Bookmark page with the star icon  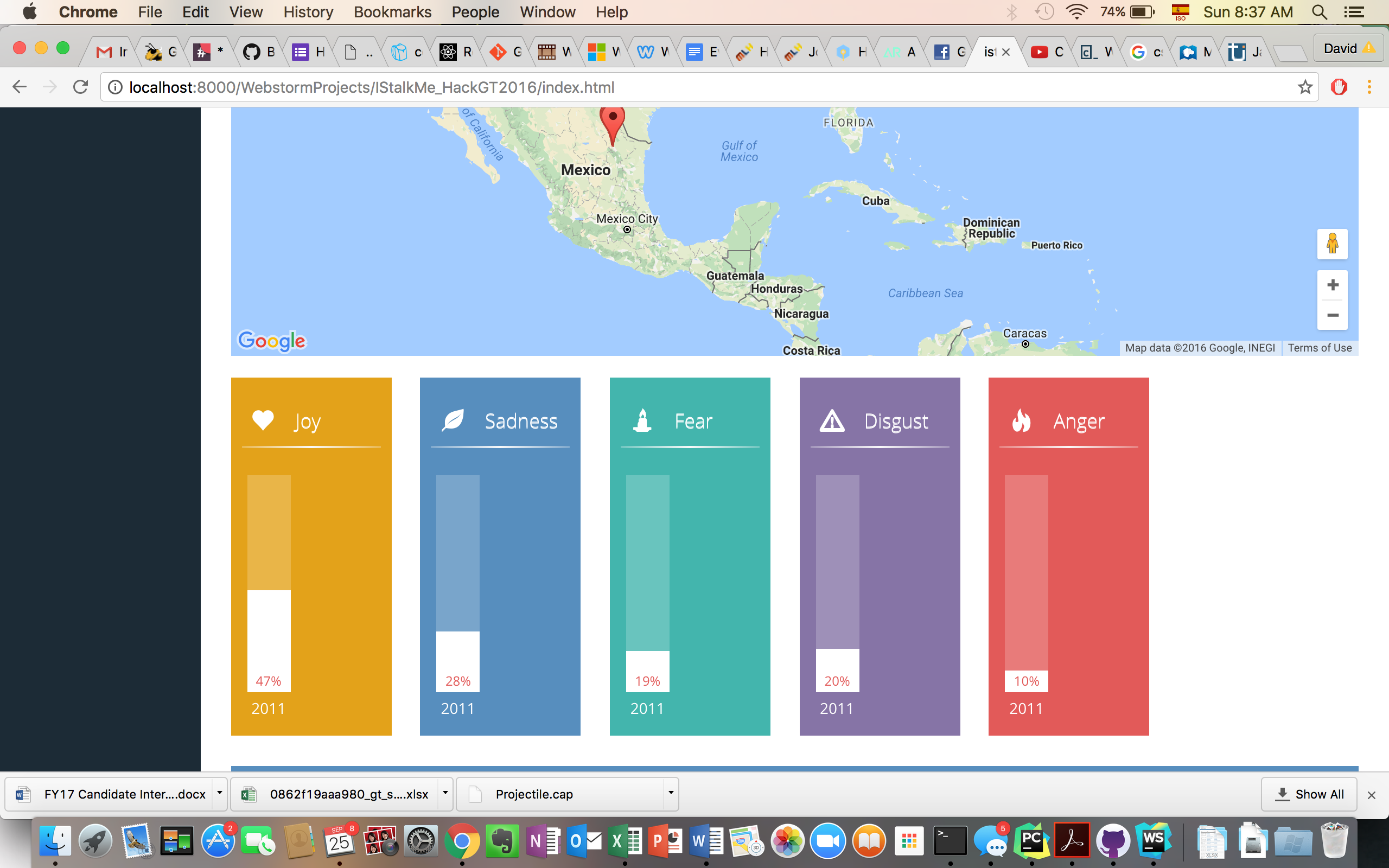(1305, 87)
